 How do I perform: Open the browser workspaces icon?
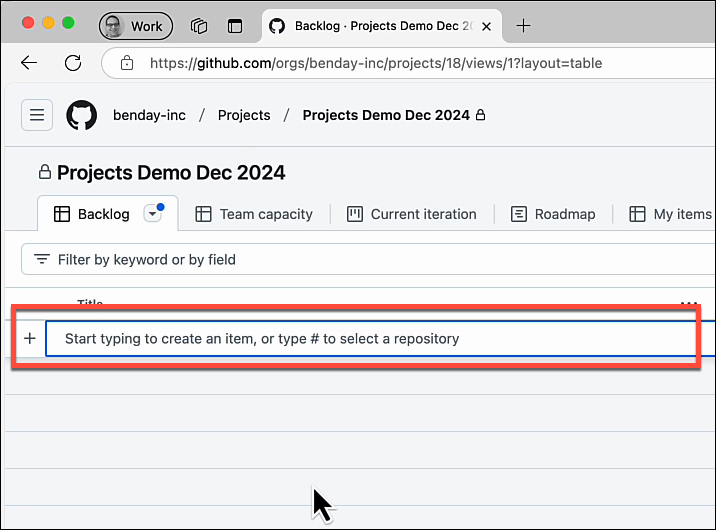[199, 26]
